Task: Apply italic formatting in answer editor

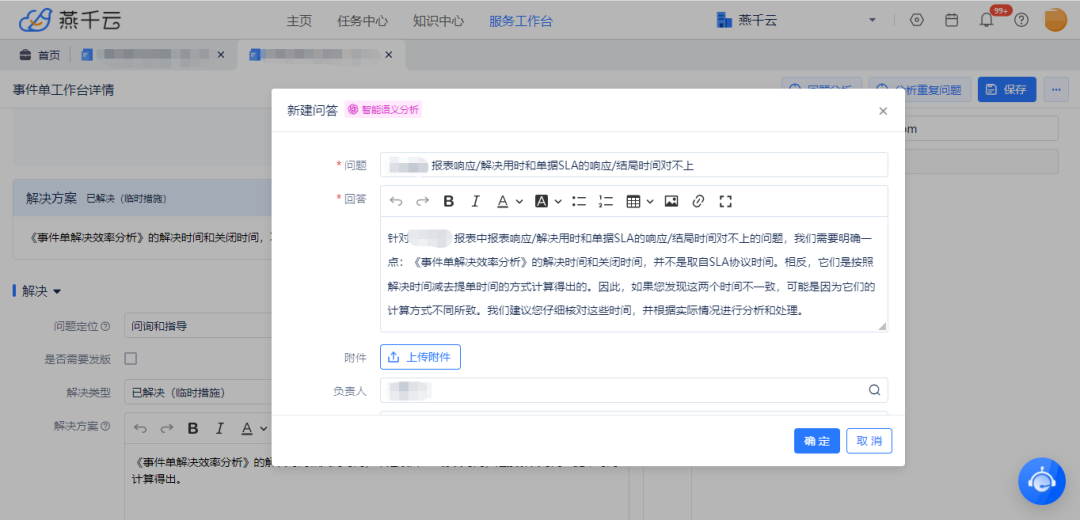Action: pyautogui.click(x=476, y=201)
